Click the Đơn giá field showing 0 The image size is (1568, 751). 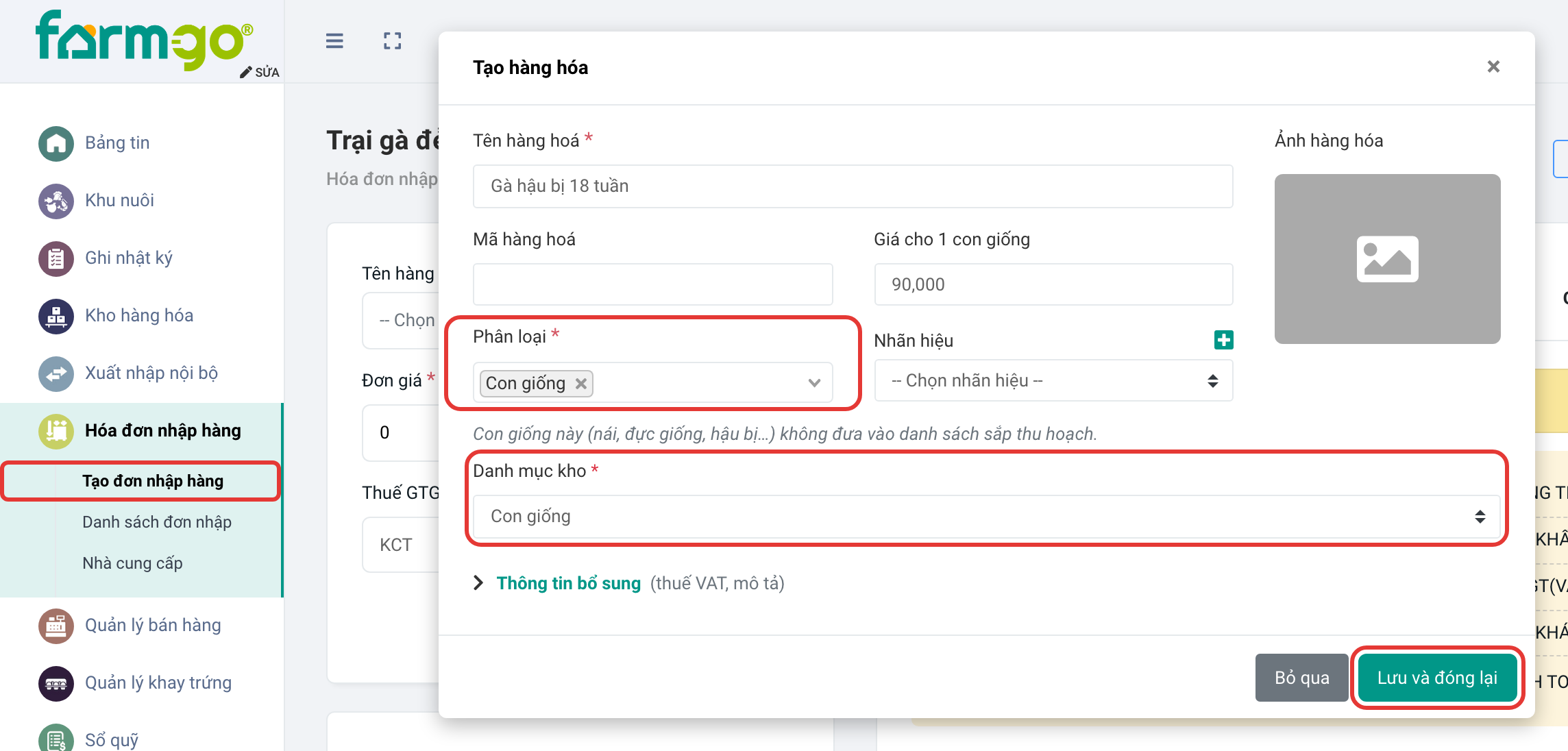(x=402, y=432)
